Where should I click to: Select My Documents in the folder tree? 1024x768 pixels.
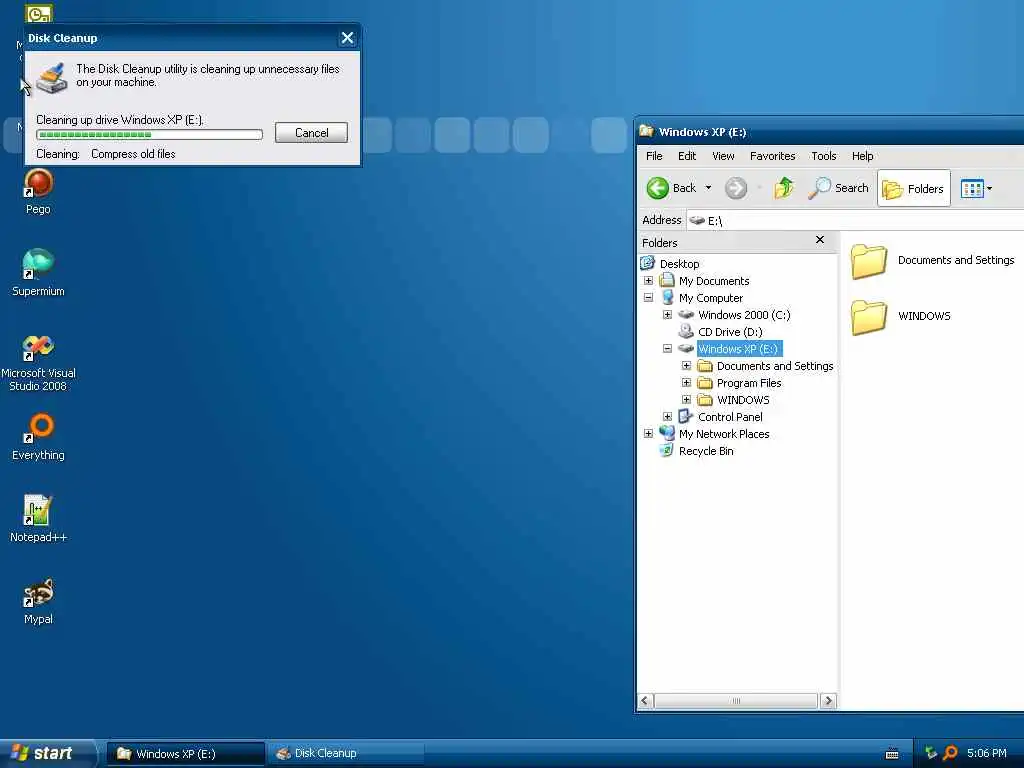click(x=714, y=281)
